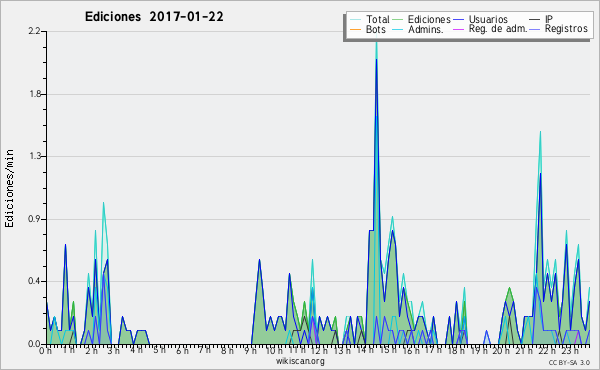
Task: Click the y-axis value 1.8
Action: click(34, 94)
